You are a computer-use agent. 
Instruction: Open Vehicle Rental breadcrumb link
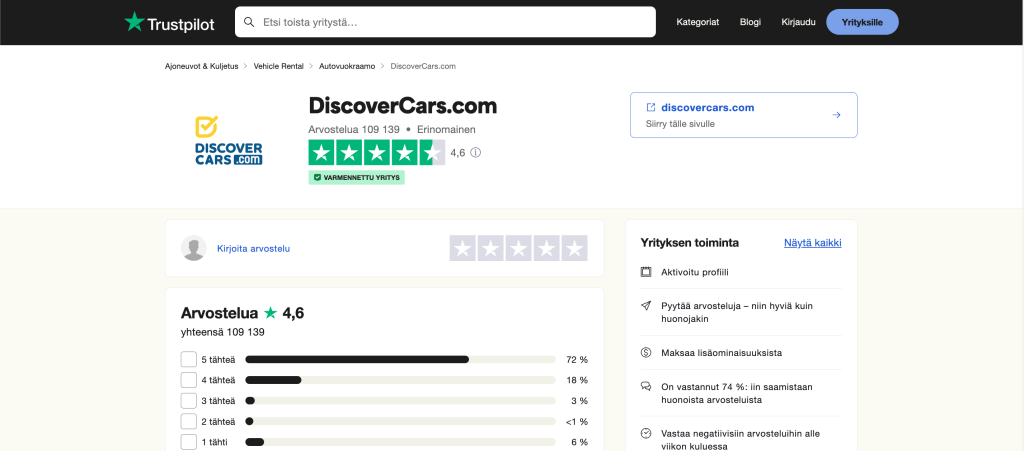tap(279, 66)
